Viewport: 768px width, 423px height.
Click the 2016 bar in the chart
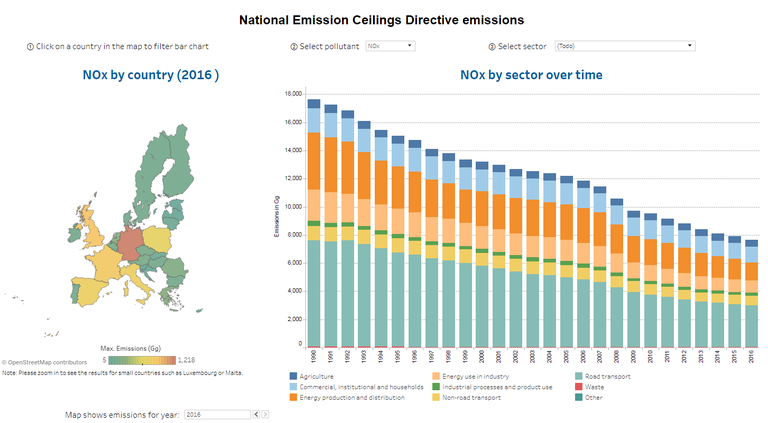coord(751,294)
